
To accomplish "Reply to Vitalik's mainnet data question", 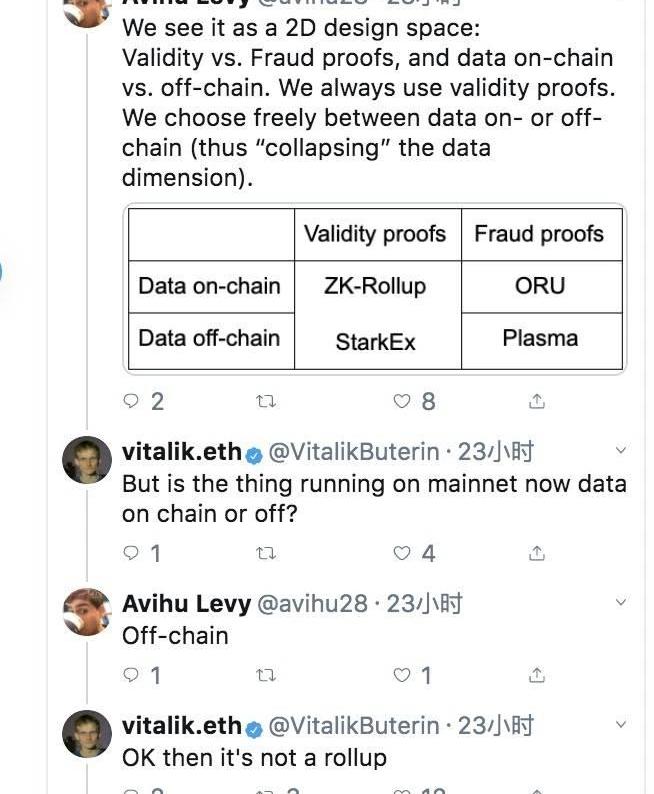I will pos(131,553).
